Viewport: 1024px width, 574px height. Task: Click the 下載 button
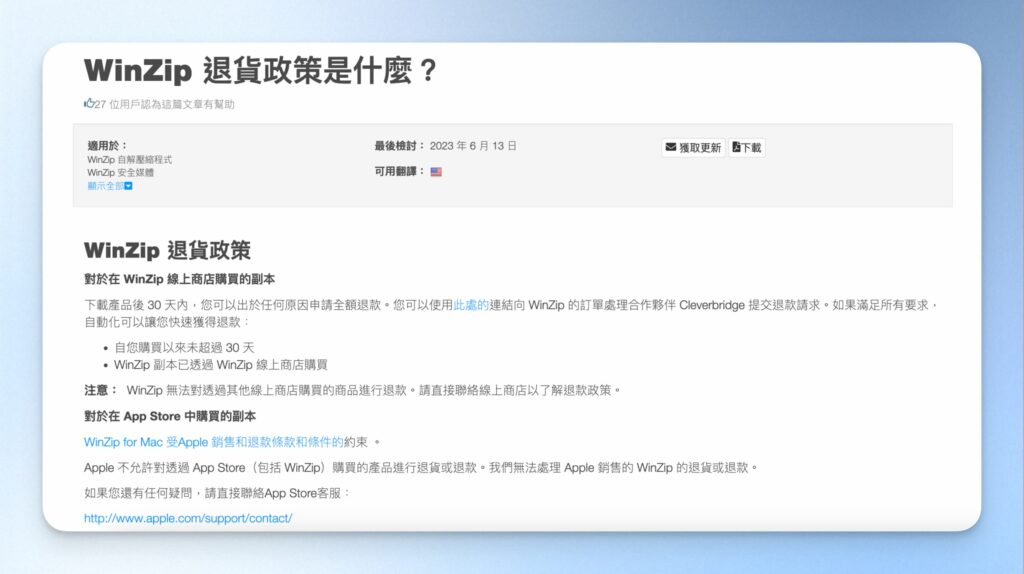pos(746,148)
